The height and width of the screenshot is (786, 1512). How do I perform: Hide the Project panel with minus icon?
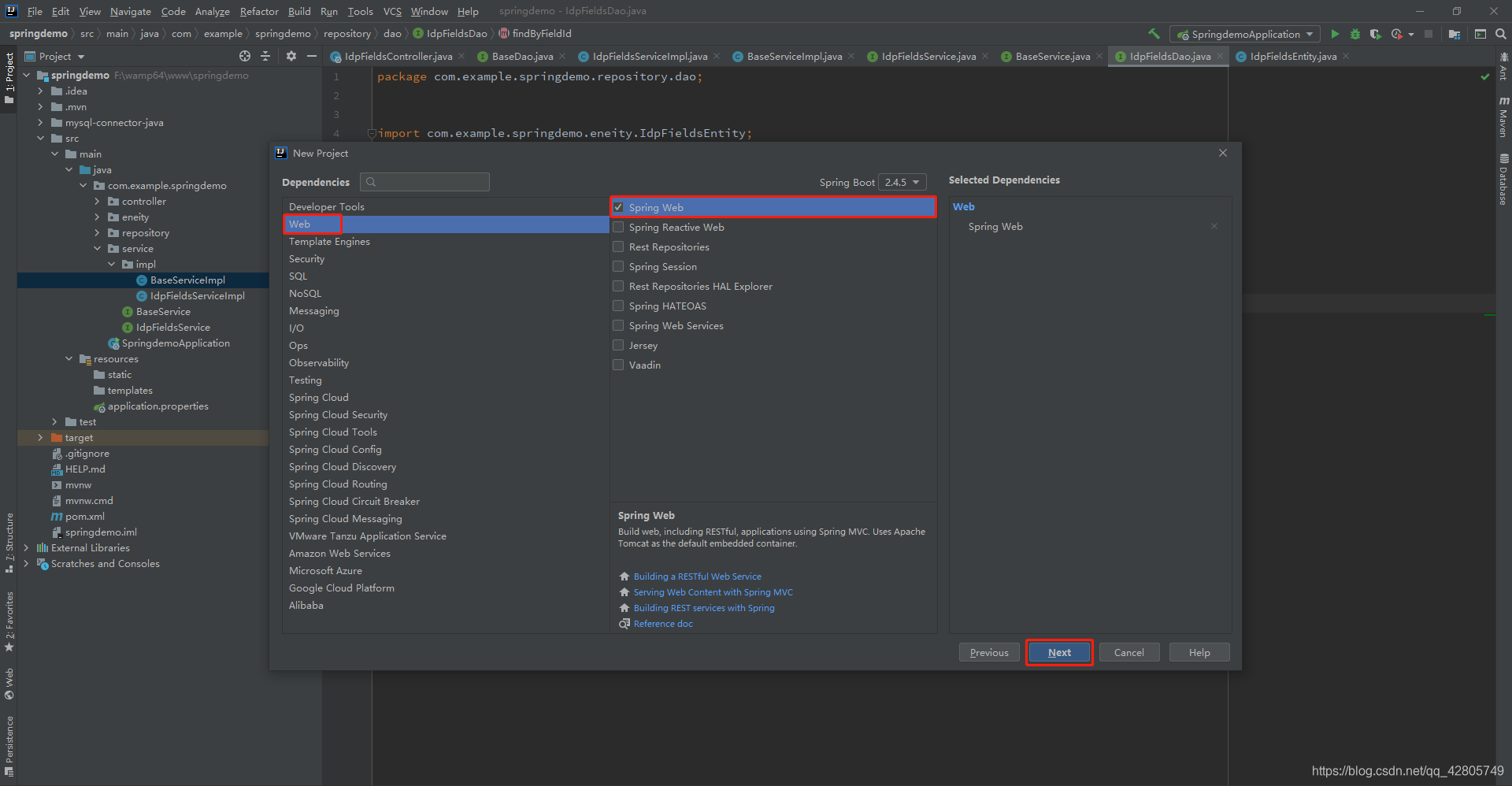click(x=312, y=56)
